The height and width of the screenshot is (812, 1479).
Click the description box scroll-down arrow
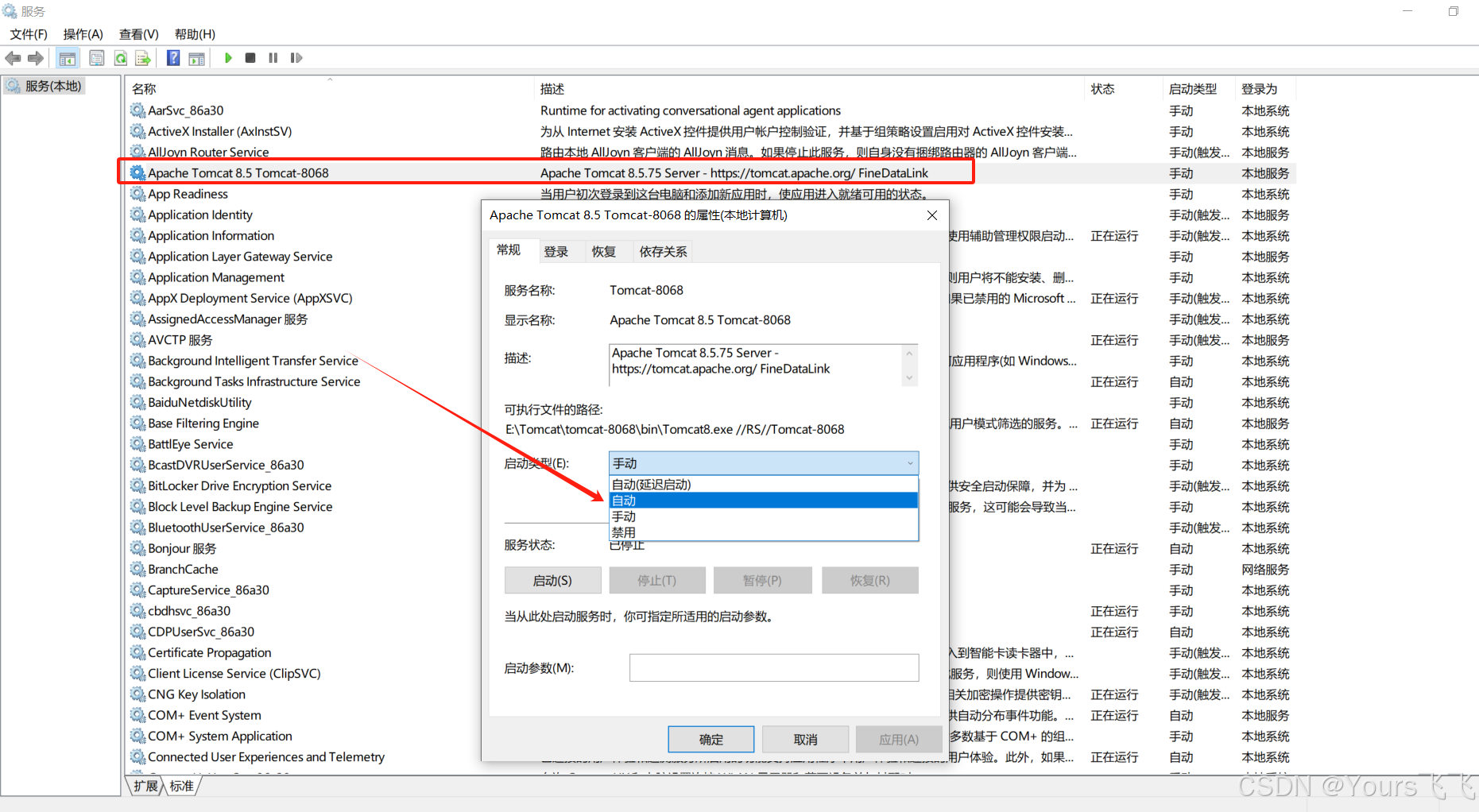[910, 378]
